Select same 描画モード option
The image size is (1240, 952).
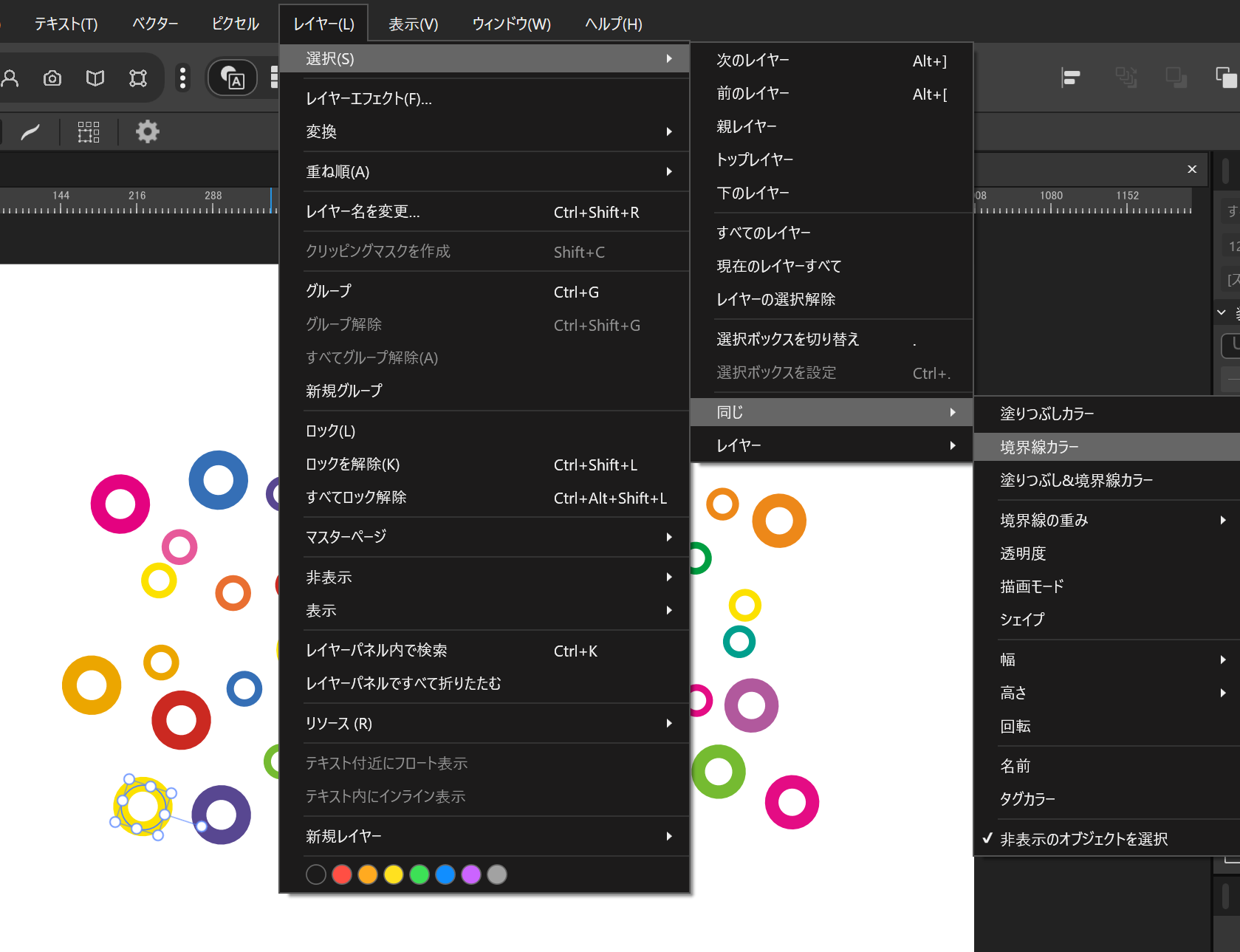click(x=1106, y=586)
